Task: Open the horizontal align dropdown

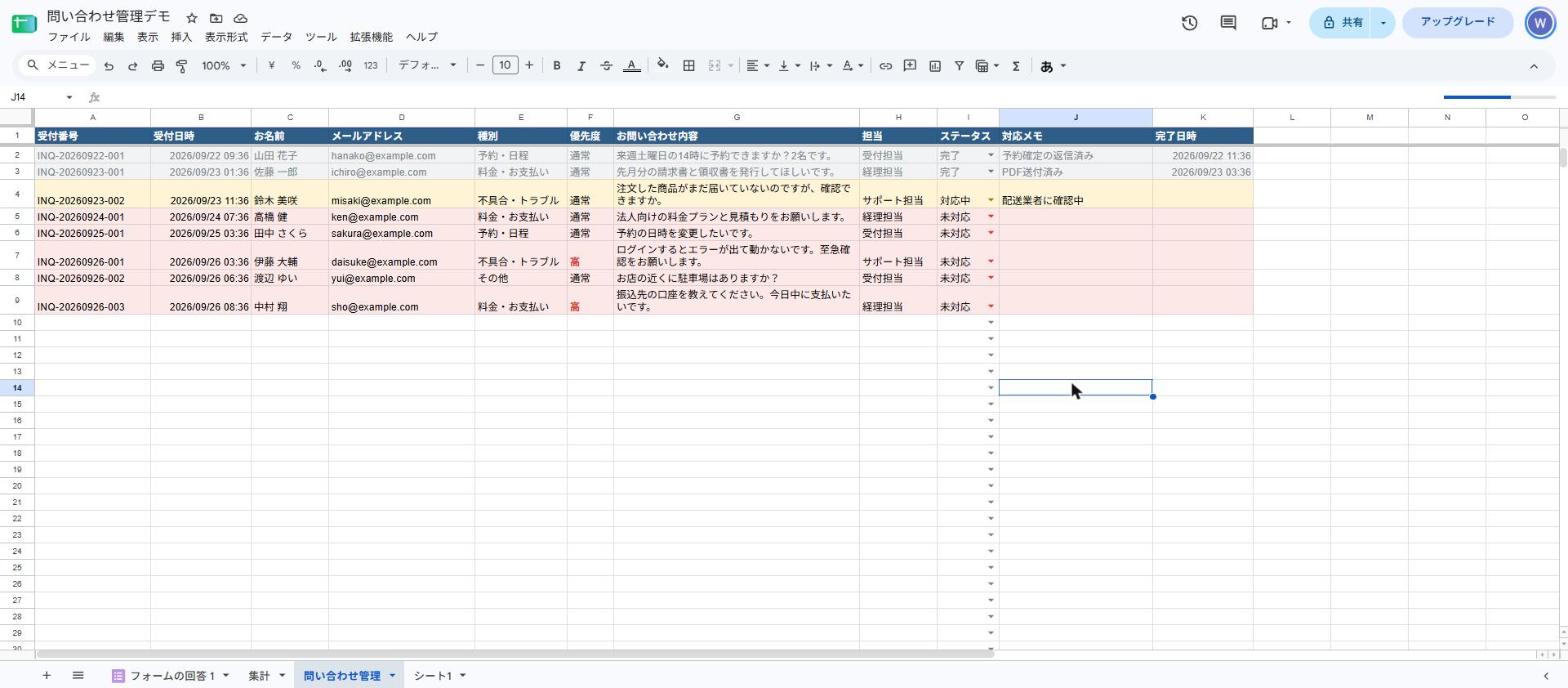Action: (758, 66)
